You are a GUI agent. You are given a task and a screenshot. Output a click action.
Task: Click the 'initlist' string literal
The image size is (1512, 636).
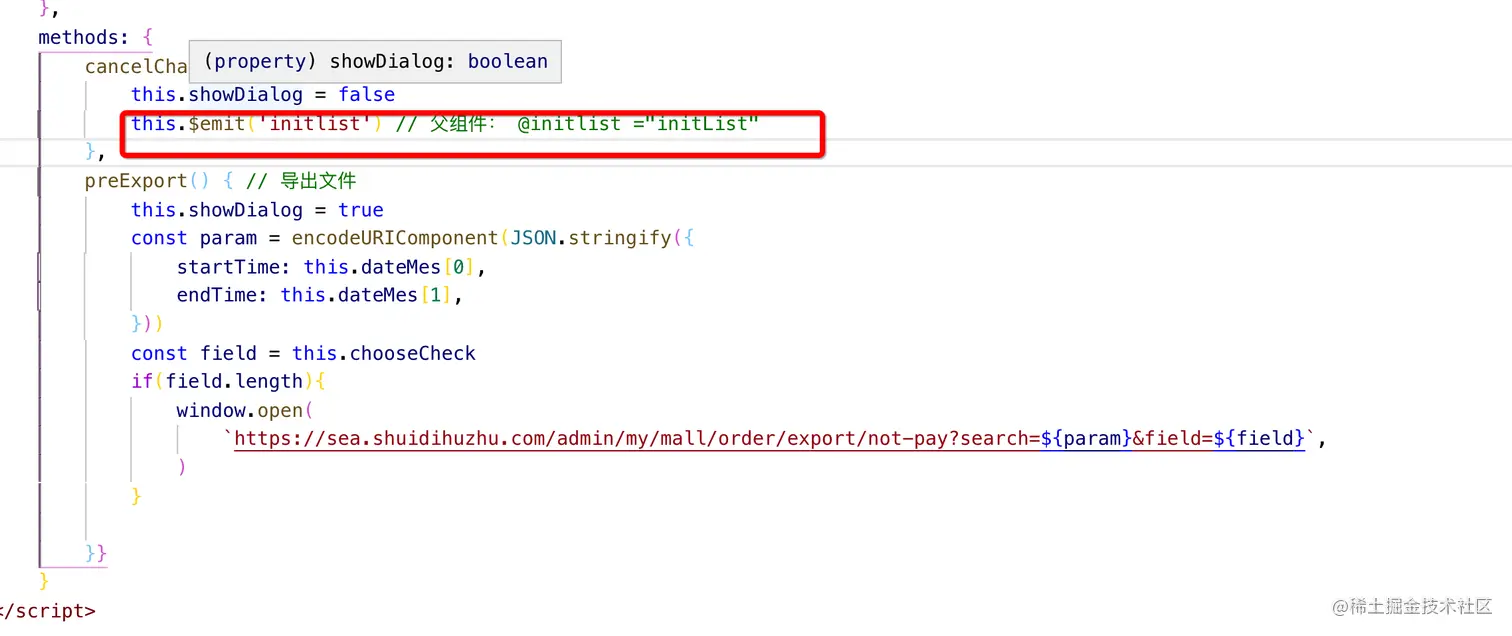pyautogui.click(x=316, y=125)
